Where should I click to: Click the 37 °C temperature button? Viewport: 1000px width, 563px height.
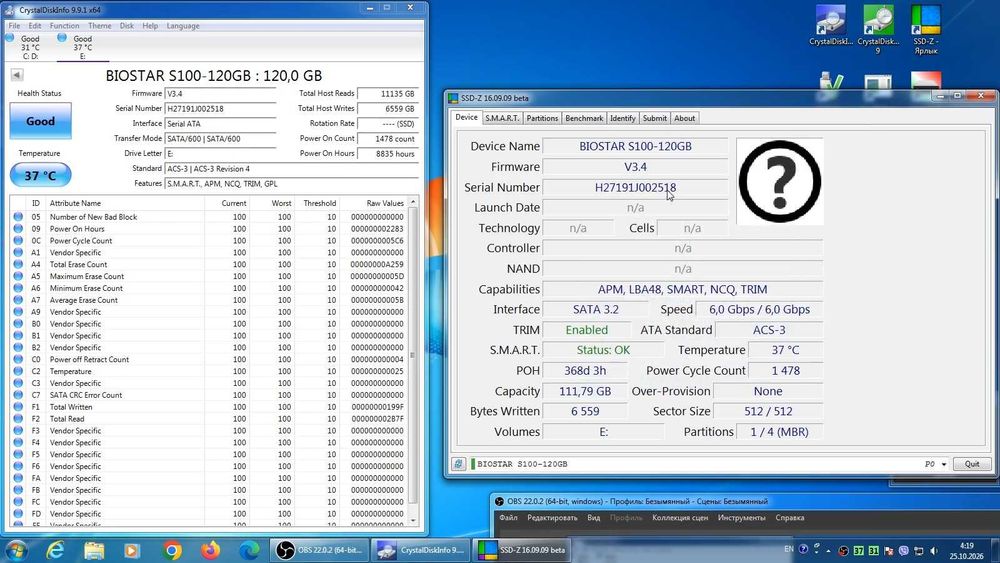[40, 175]
